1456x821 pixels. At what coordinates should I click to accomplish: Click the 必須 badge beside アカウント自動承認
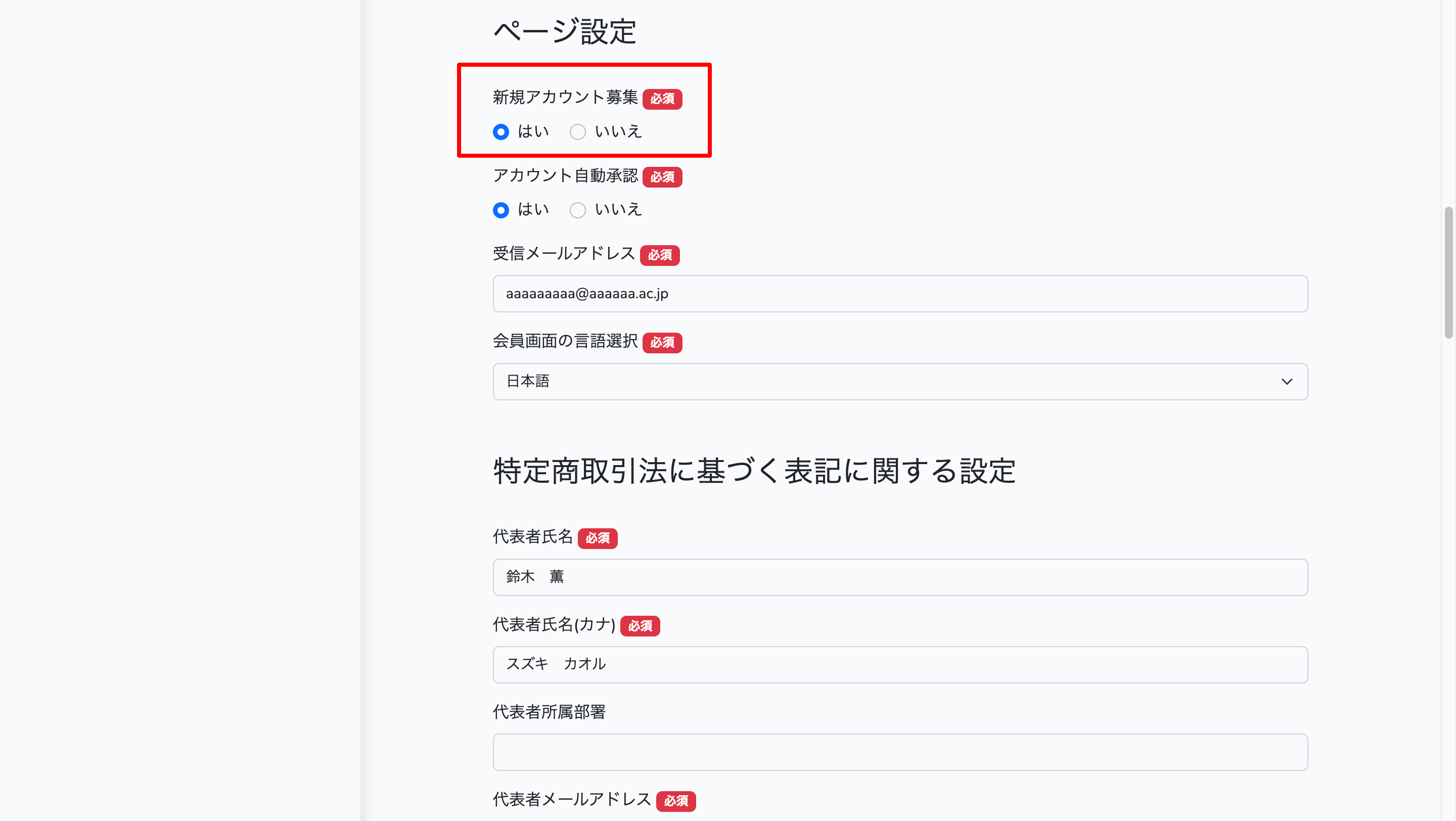coord(662,177)
